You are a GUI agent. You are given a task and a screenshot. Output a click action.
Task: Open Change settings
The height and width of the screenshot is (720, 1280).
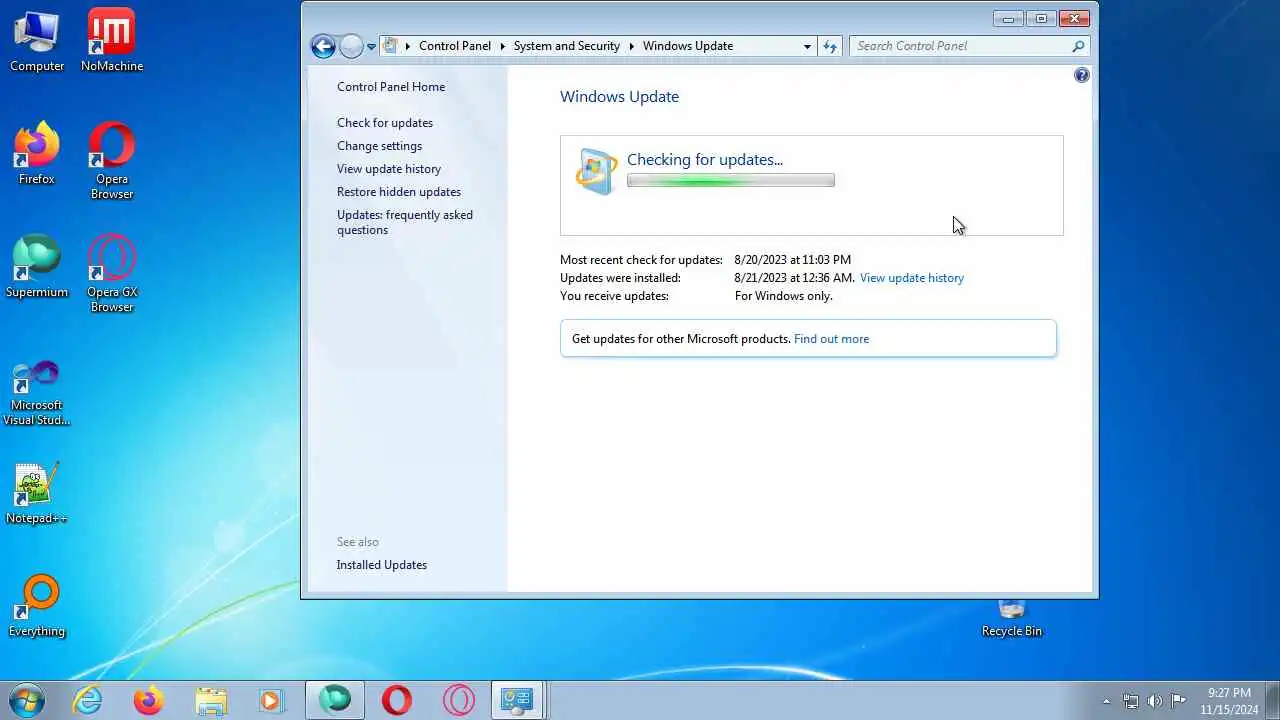[x=380, y=146]
